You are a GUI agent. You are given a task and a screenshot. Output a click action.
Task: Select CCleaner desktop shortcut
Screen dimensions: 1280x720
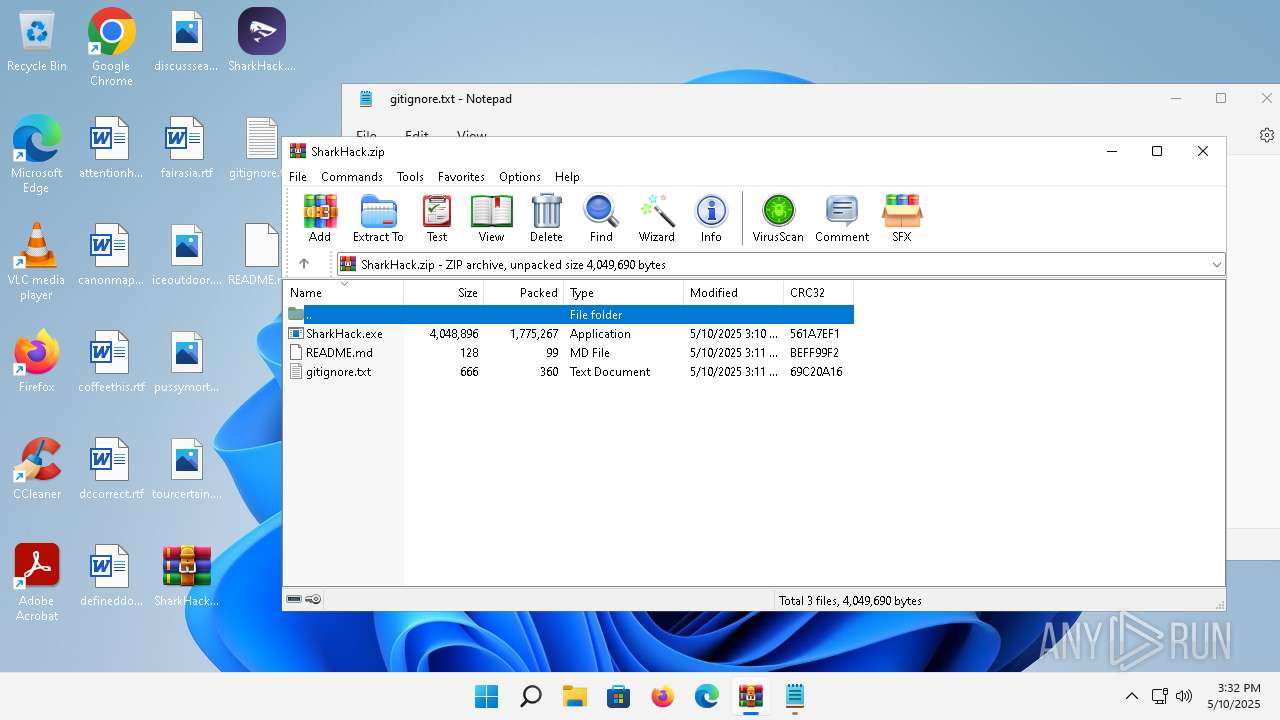coord(37,468)
